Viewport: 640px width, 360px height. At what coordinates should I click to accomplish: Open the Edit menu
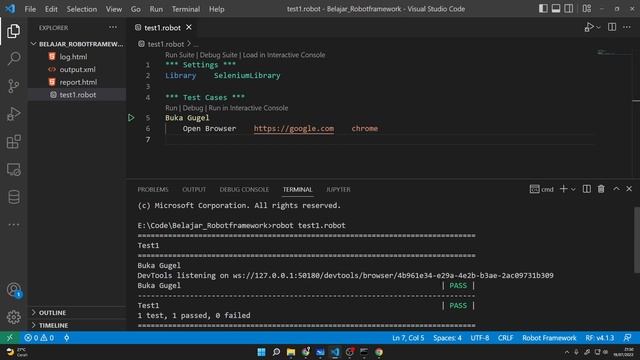[51, 9]
